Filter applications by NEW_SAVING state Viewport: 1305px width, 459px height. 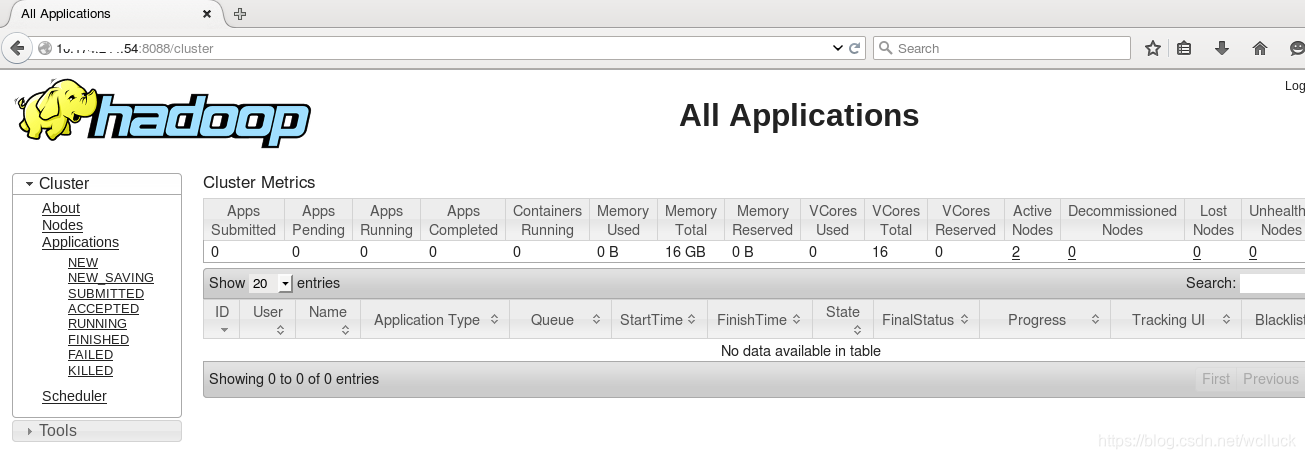111,278
